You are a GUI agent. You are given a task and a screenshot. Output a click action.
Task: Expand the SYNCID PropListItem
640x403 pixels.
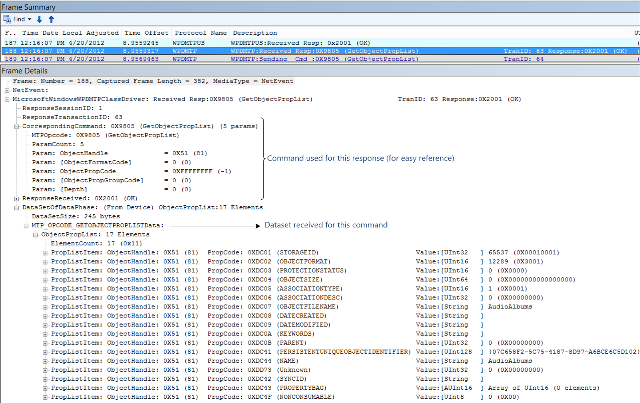tap(45, 379)
